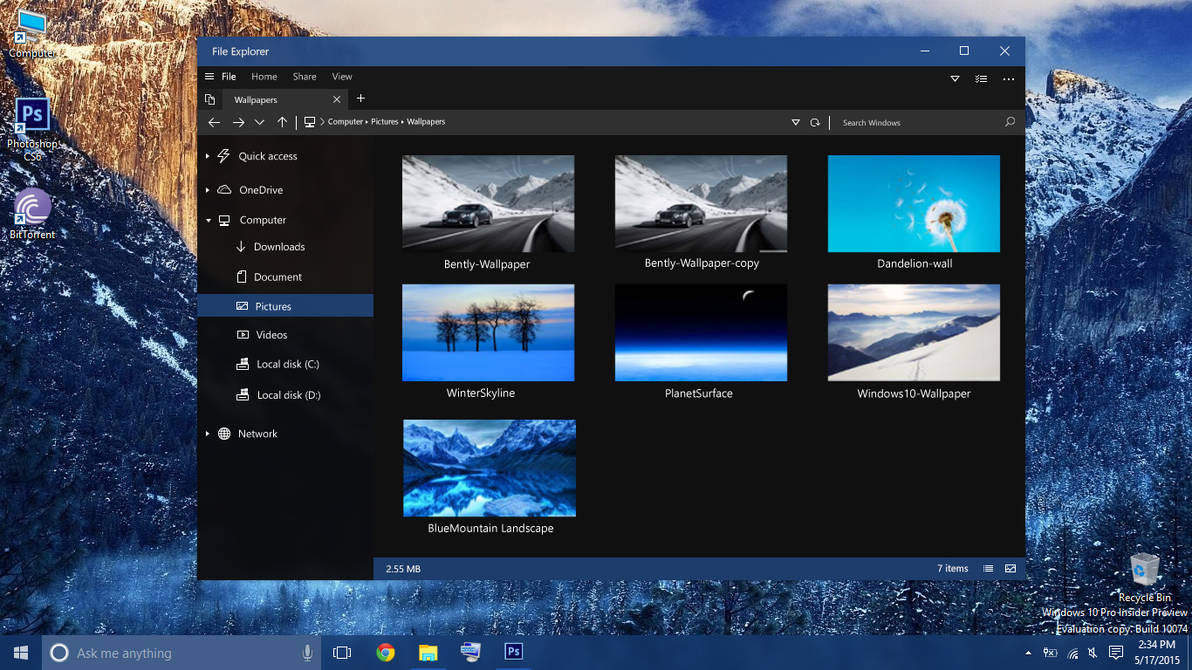Expand the Quick access section
The image size is (1192, 670).
pyautogui.click(x=209, y=156)
